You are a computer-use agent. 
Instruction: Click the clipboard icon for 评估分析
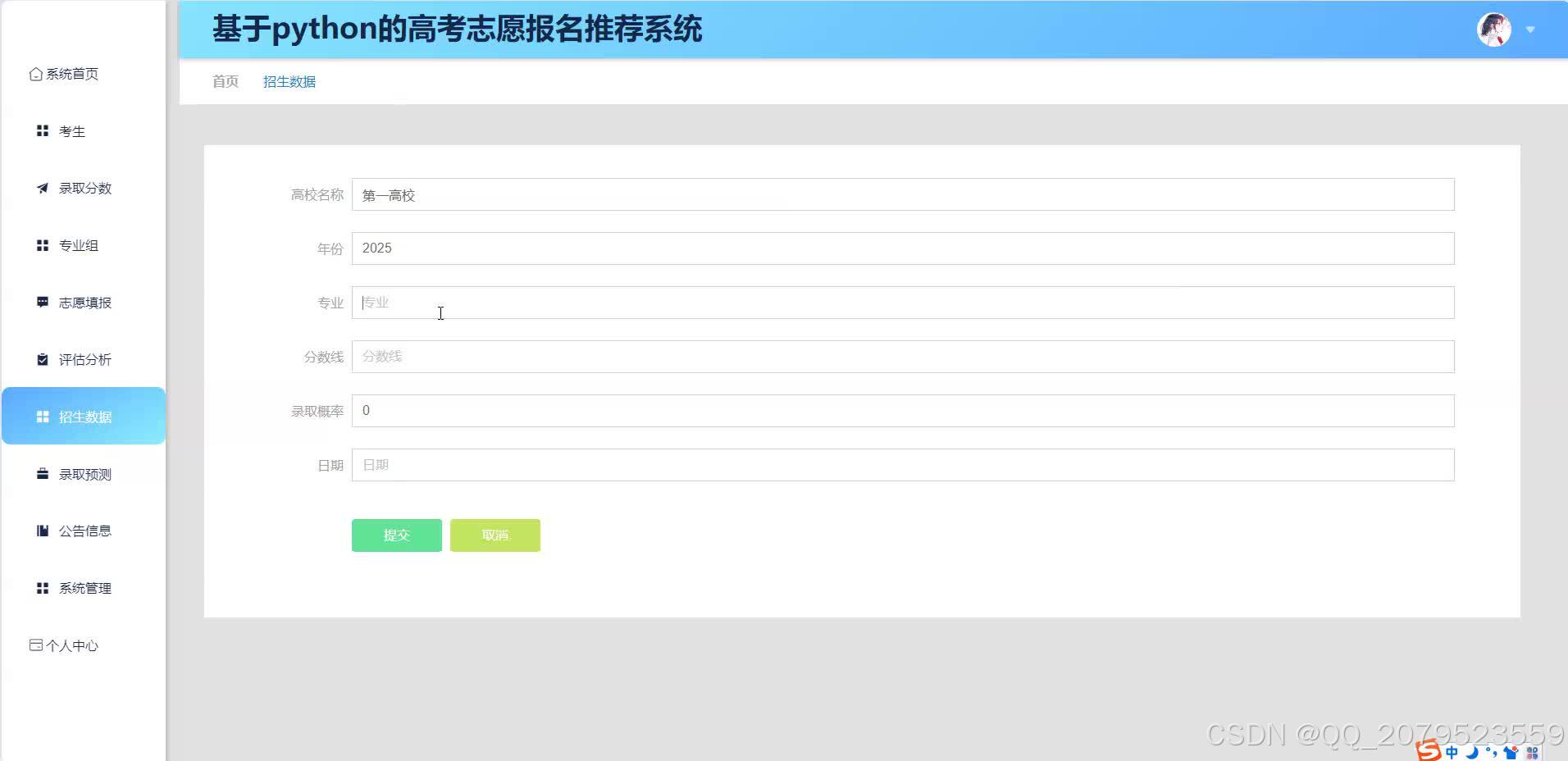point(43,359)
